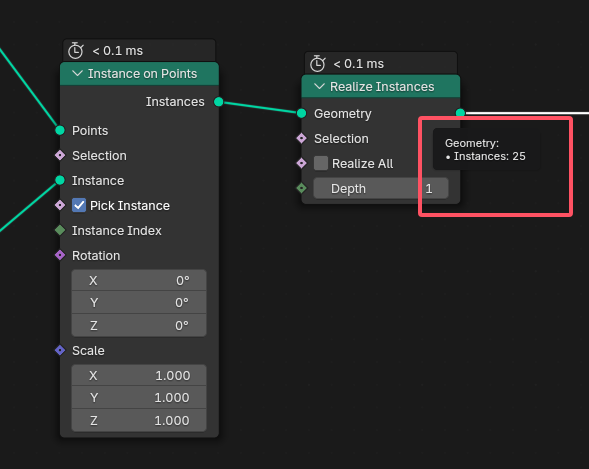Click the Scale input socket

pyautogui.click(x=60, y=350)
